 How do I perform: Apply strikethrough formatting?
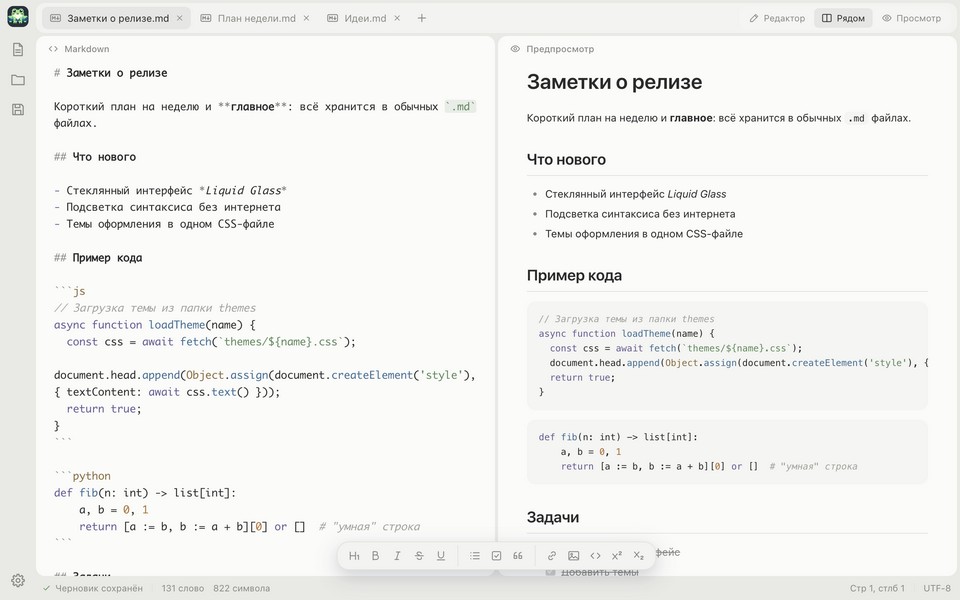(x=419, y=556)
